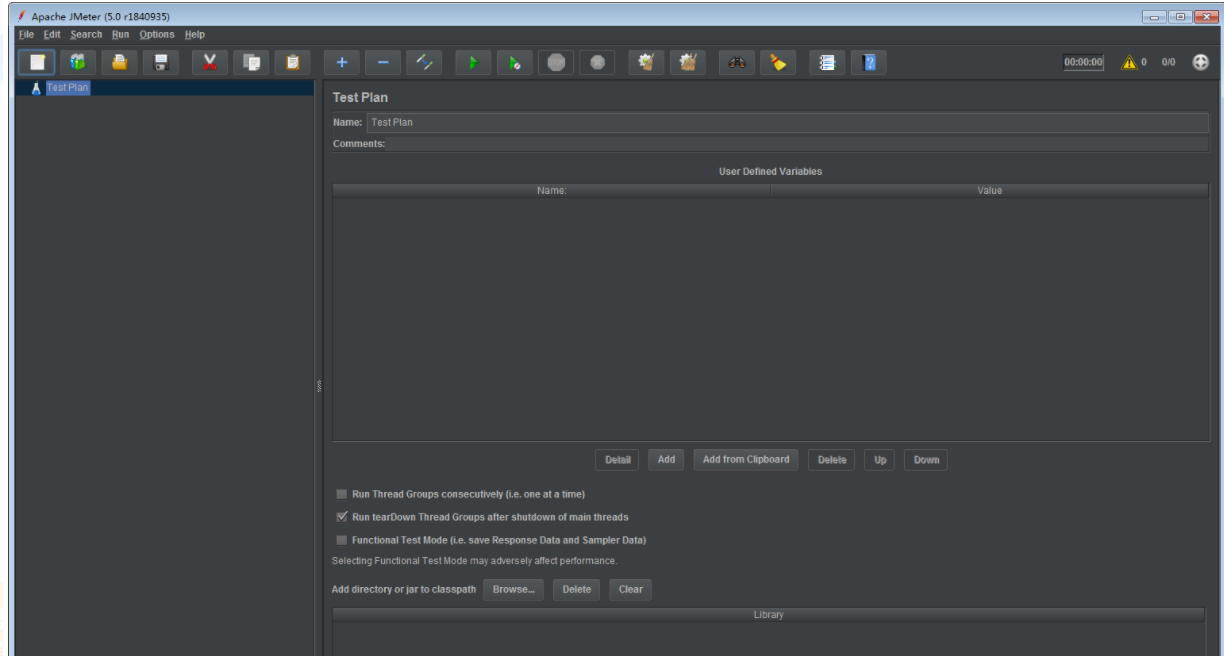Click the Comments input field
Image resolution: width=1224 pixels, height=656 pixels.
798,144
